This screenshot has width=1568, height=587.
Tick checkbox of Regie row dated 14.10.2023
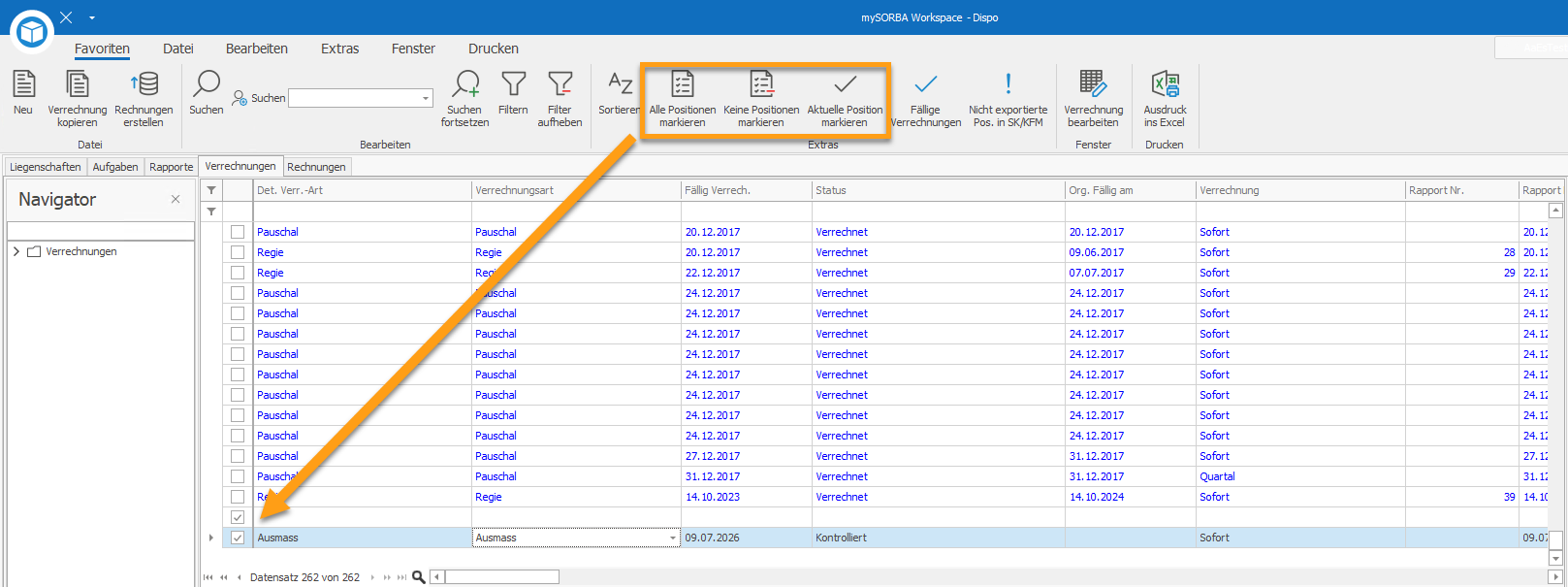[x=238, y=497]
